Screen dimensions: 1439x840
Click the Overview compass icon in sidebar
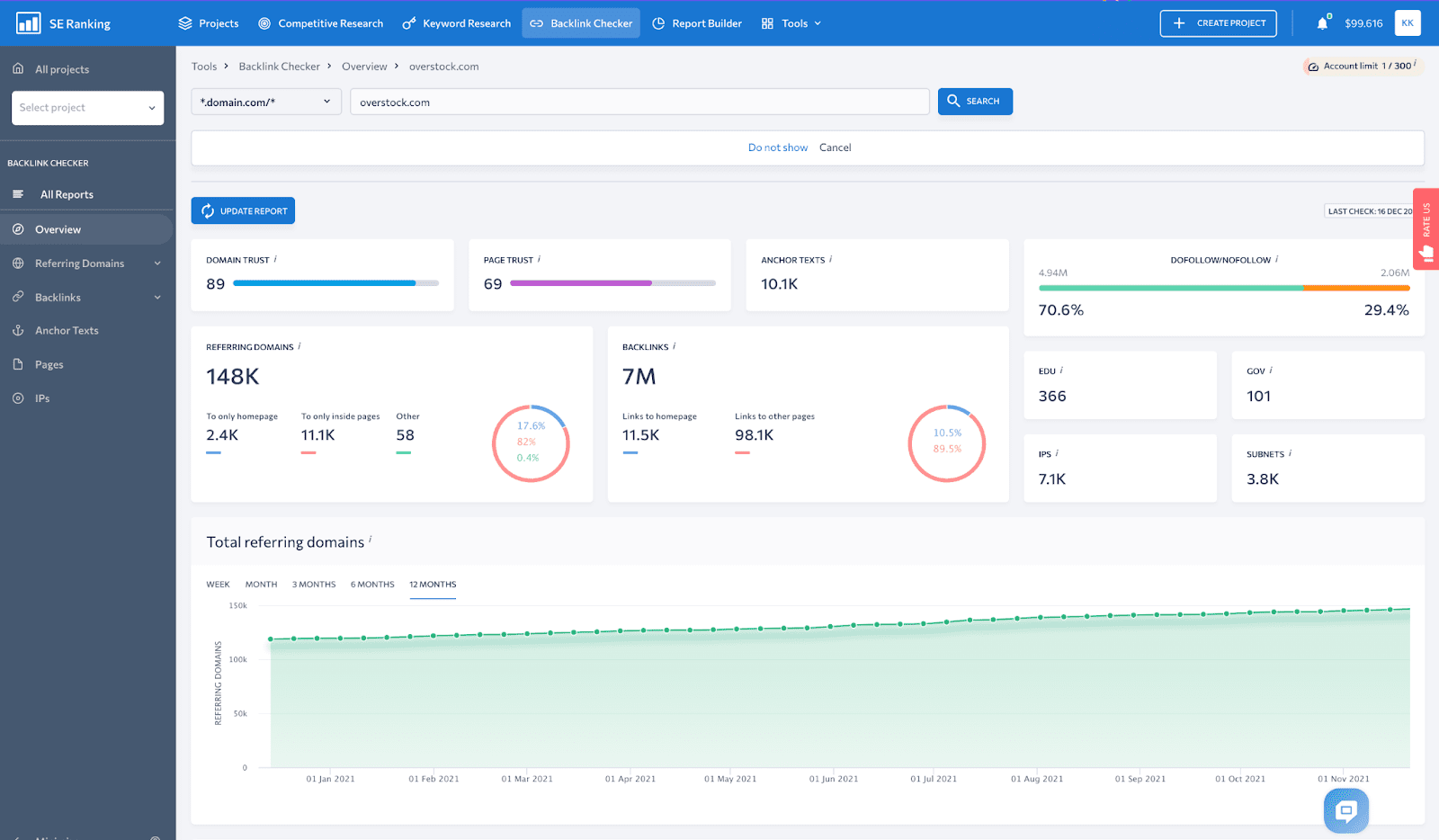(x=18, y=229)
